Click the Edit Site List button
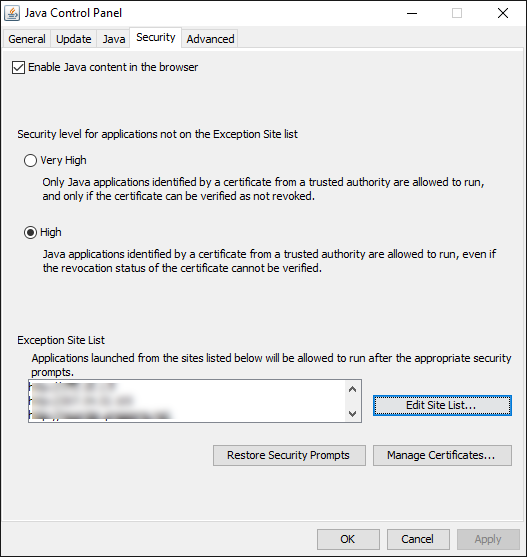The image size is (527, 557). pyautogui.click(x=442, y=405)
